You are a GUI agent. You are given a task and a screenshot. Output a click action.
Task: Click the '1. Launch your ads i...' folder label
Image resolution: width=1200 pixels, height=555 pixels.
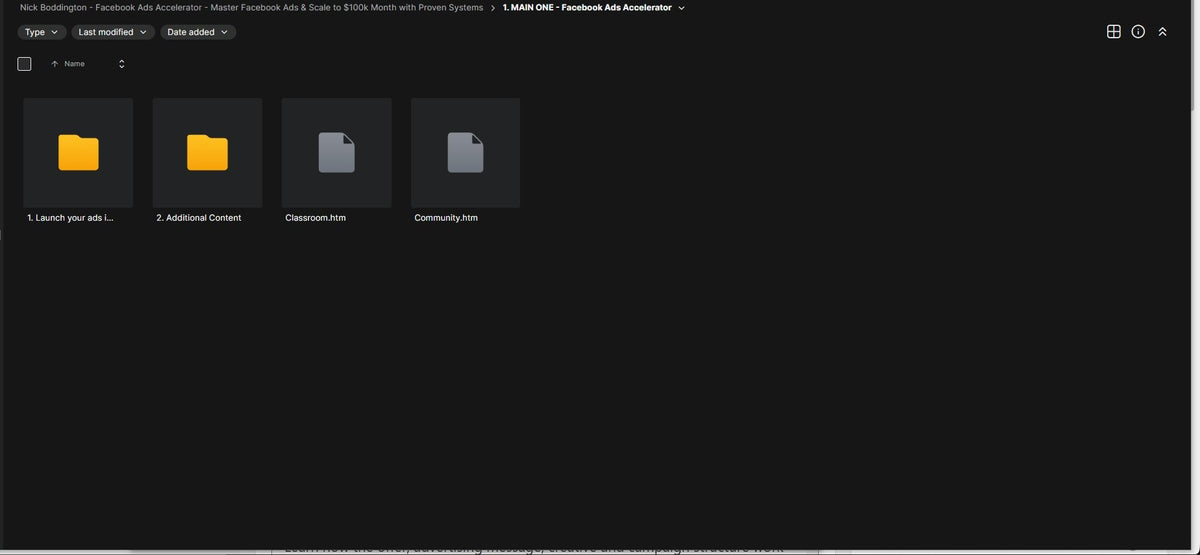(x=70, y=218)
